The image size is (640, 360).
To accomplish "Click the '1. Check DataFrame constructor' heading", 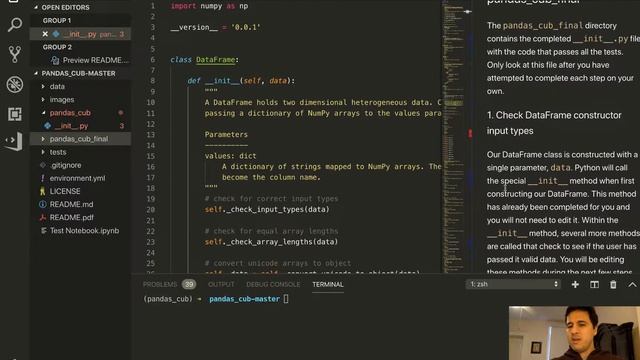I will tap(554, 123).
